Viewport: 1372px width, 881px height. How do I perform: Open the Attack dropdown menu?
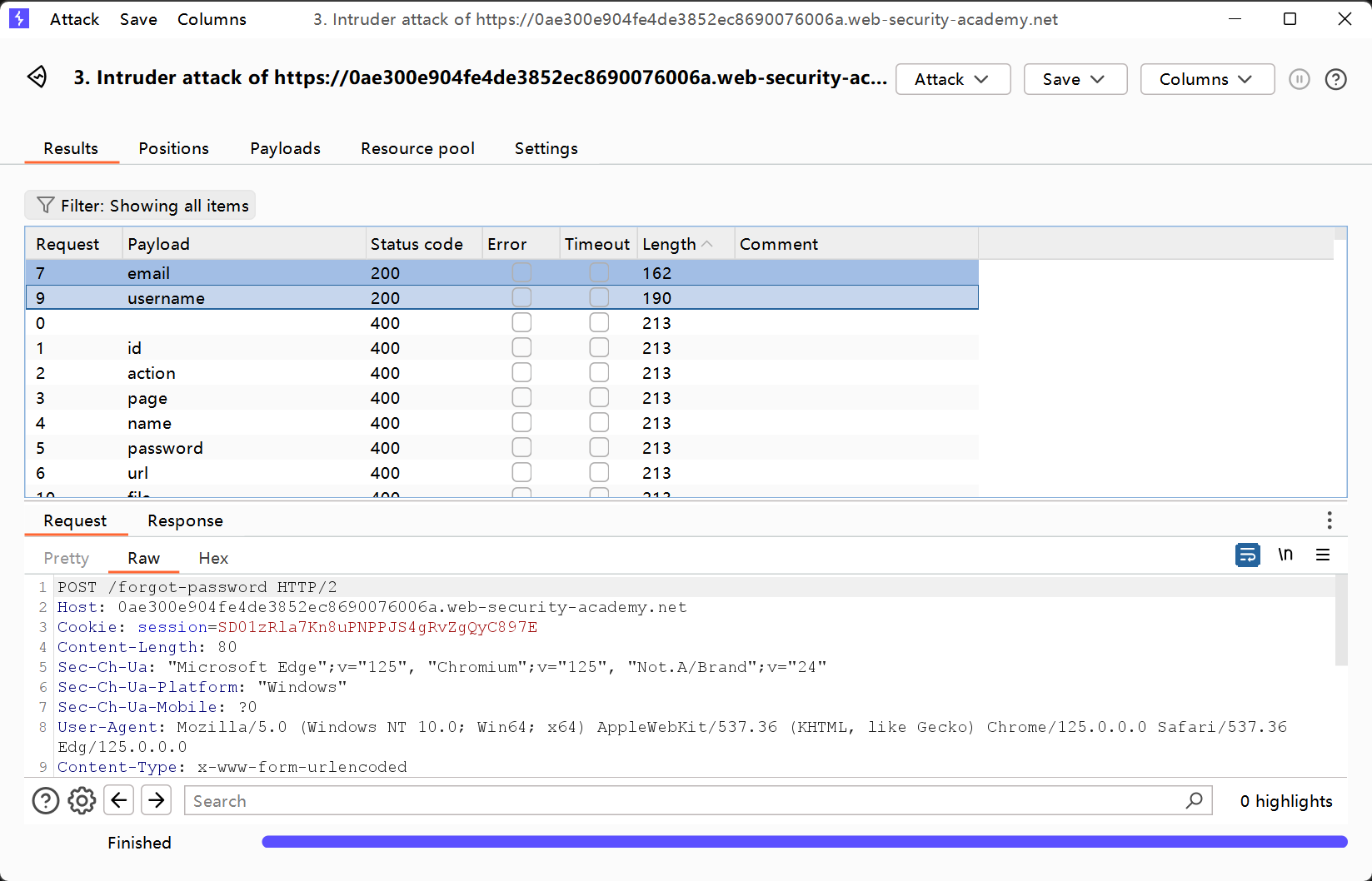[x=952, y=79]
